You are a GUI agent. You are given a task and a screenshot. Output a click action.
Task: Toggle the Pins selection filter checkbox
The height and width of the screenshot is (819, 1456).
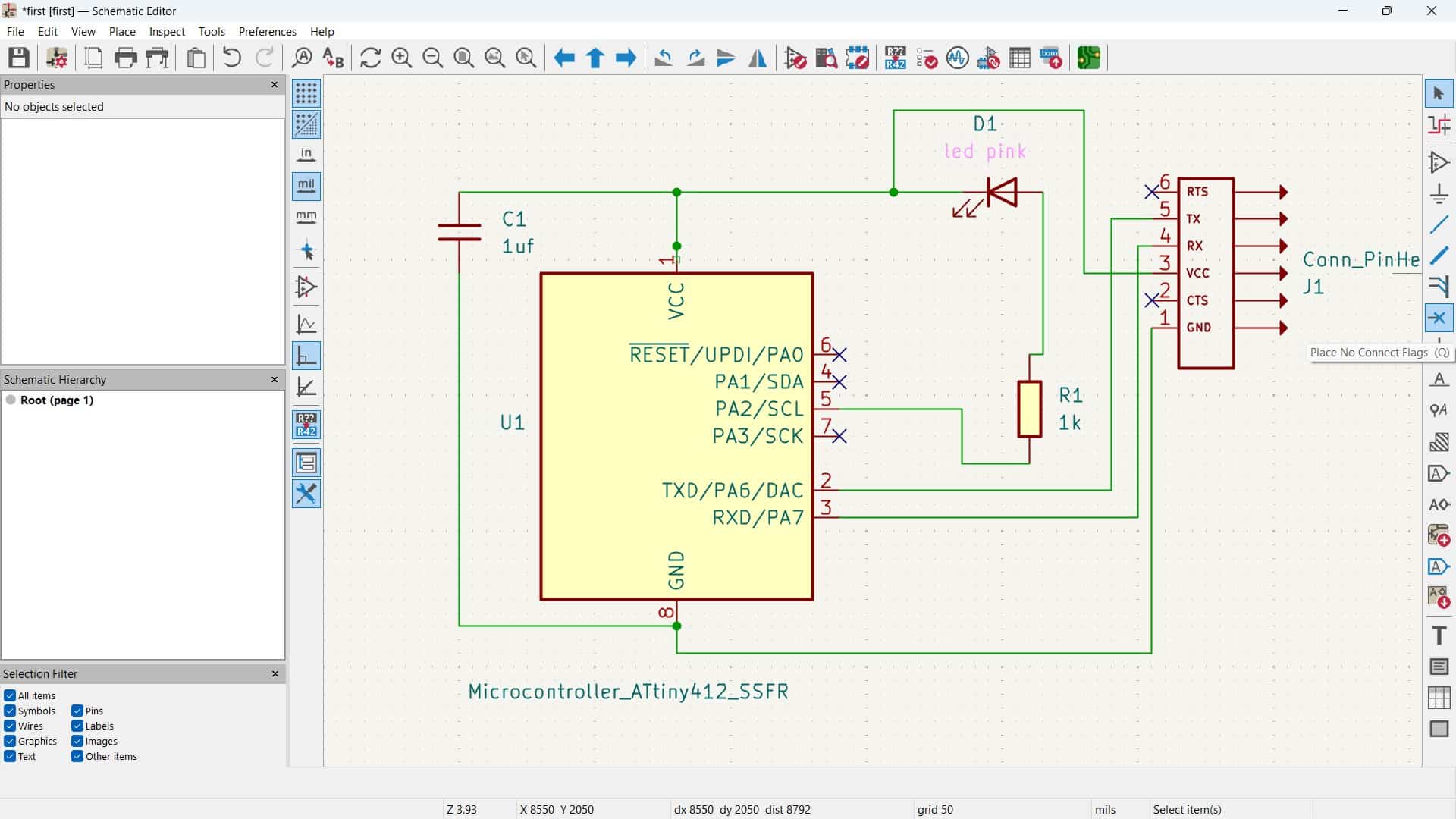coord(77,711)
